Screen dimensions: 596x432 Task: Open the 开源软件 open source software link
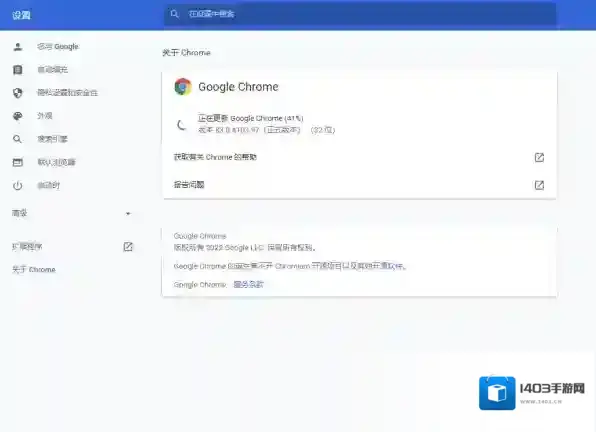coord(388,266)
